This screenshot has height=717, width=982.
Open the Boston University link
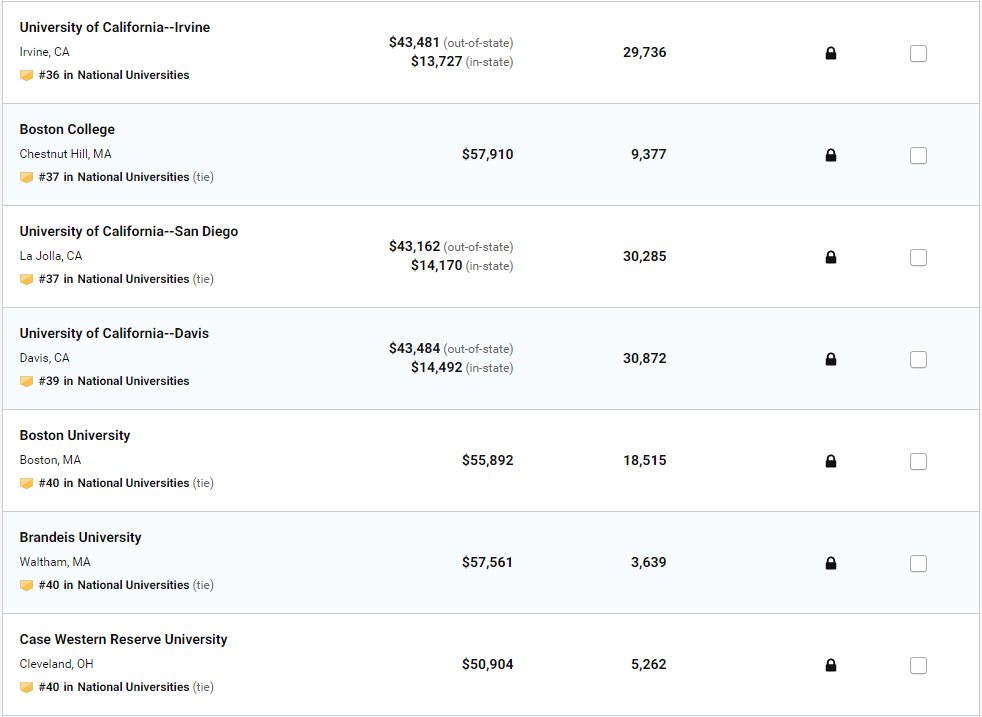pyautogui.click(x=75, y=435)
